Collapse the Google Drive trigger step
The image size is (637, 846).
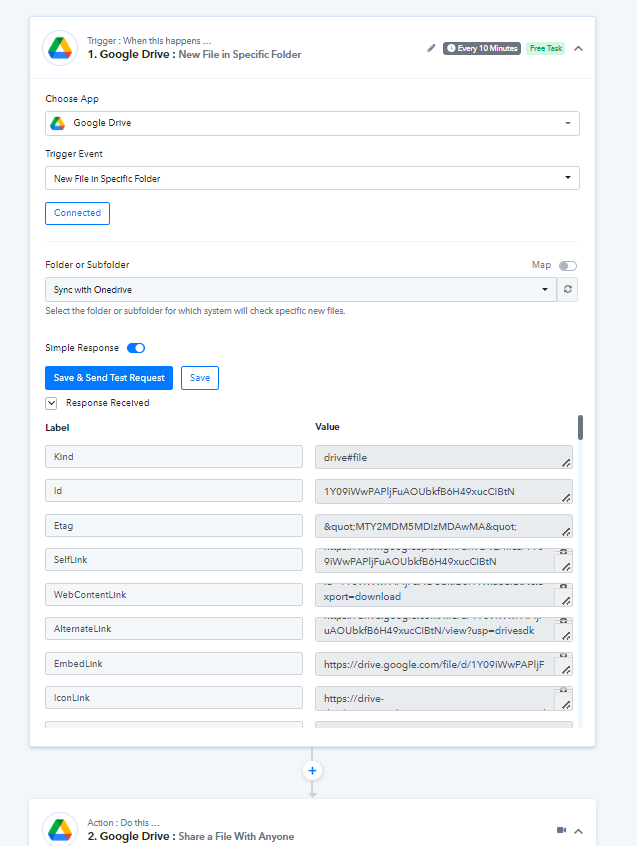[578, 49]
